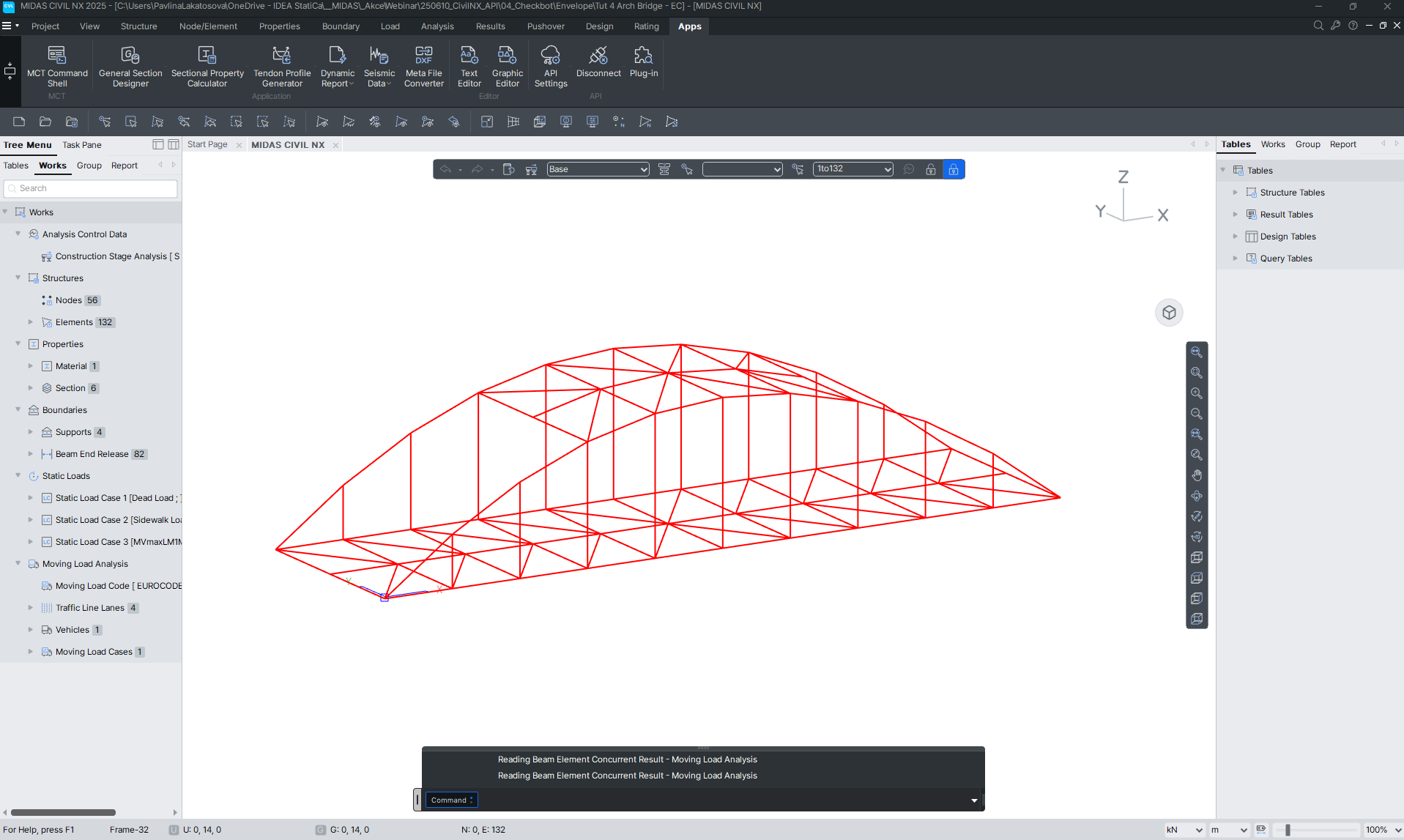This screenshot has height=840, width=1404.
Task: Toggle the blue lock button in view toolbar
Action: (x=953, y=169)
